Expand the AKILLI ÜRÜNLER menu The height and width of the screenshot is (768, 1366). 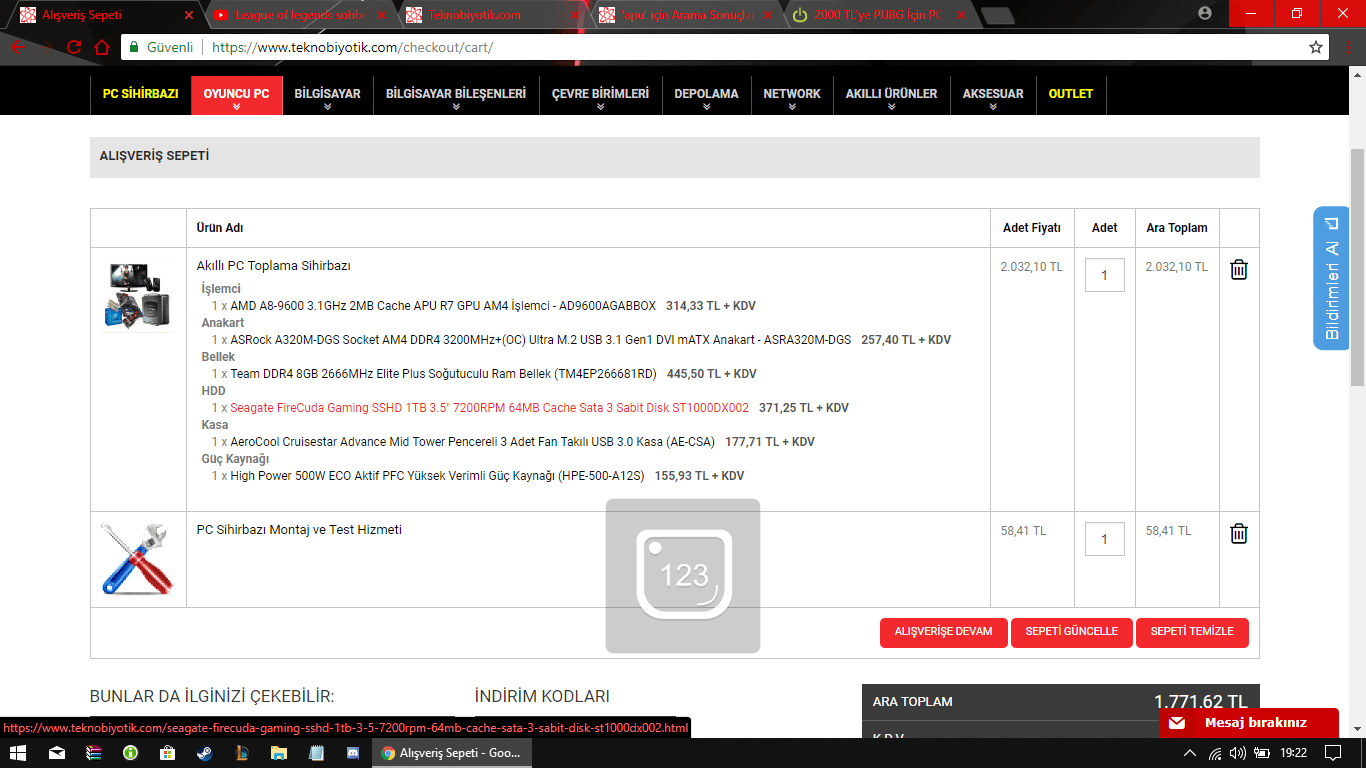pos(891,95)
